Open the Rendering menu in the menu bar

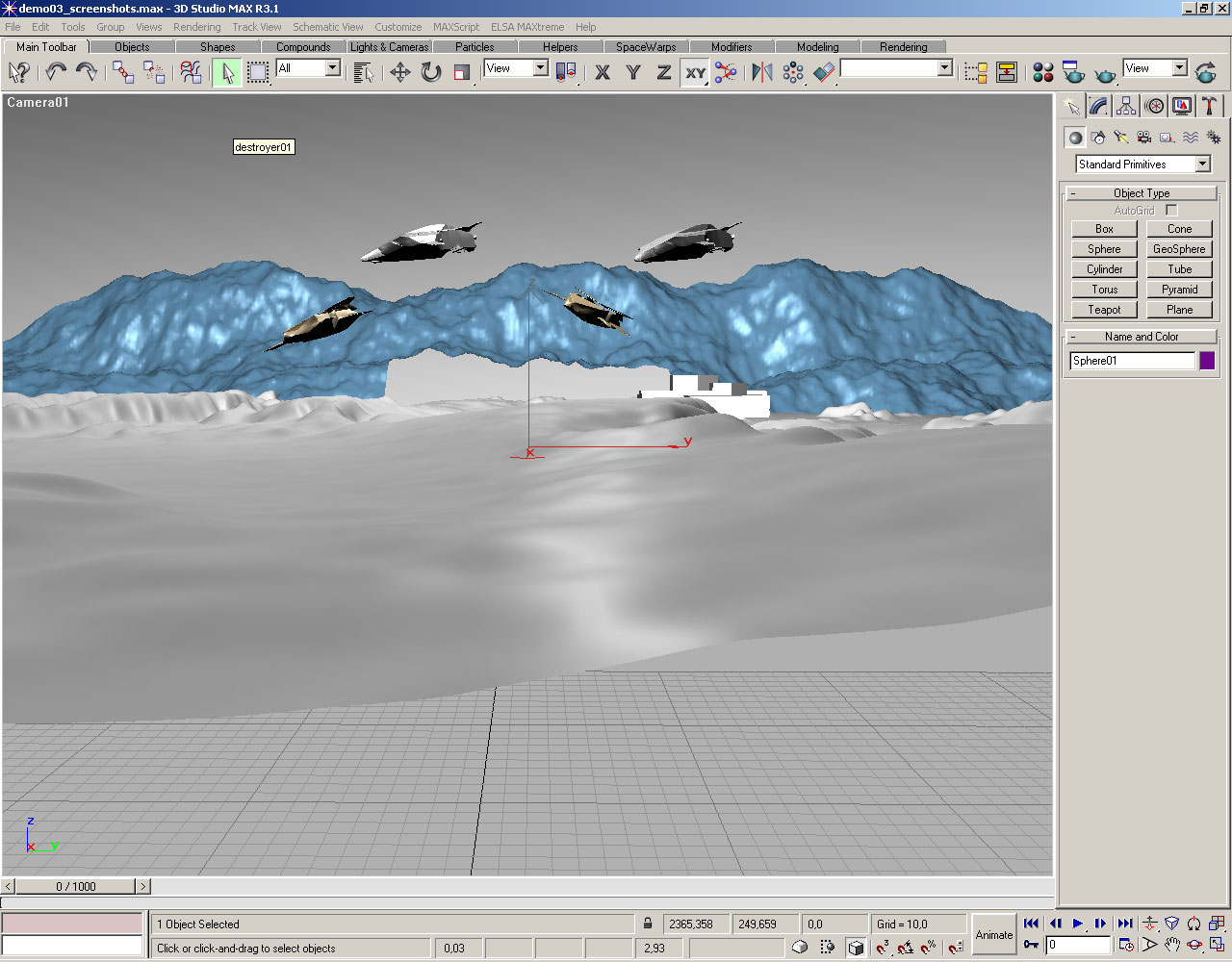coord(196,27)
